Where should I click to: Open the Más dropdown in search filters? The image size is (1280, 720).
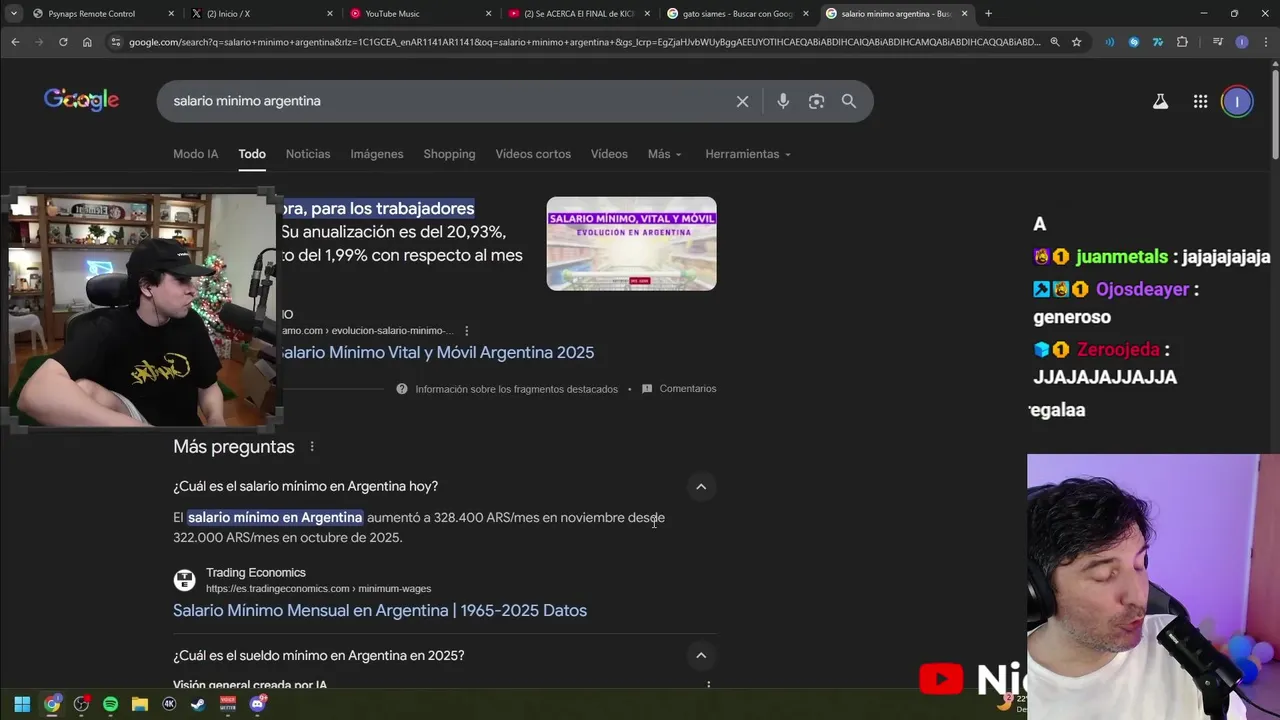[x=664, y=154]
